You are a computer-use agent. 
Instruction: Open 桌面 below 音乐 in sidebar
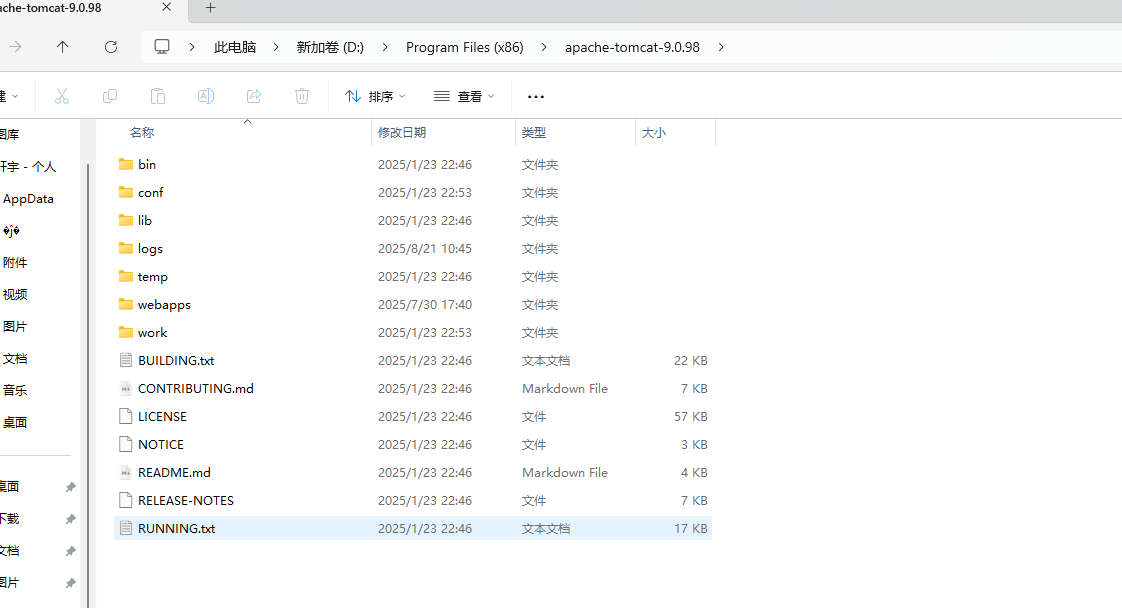point(15,423)
